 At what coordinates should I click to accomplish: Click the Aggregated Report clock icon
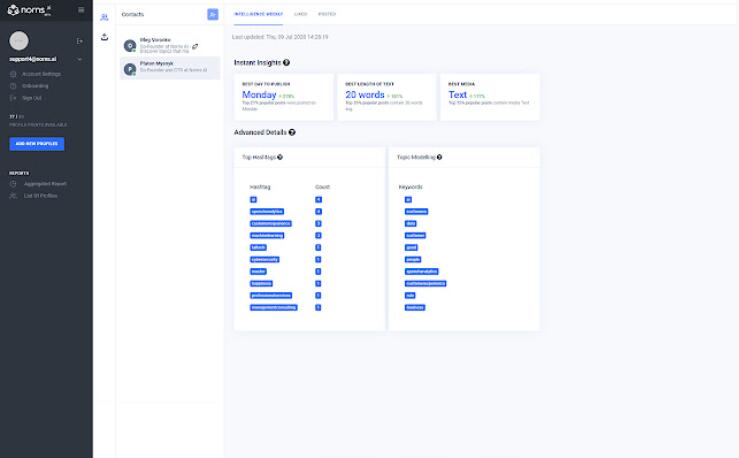click(x=13, y=184)
